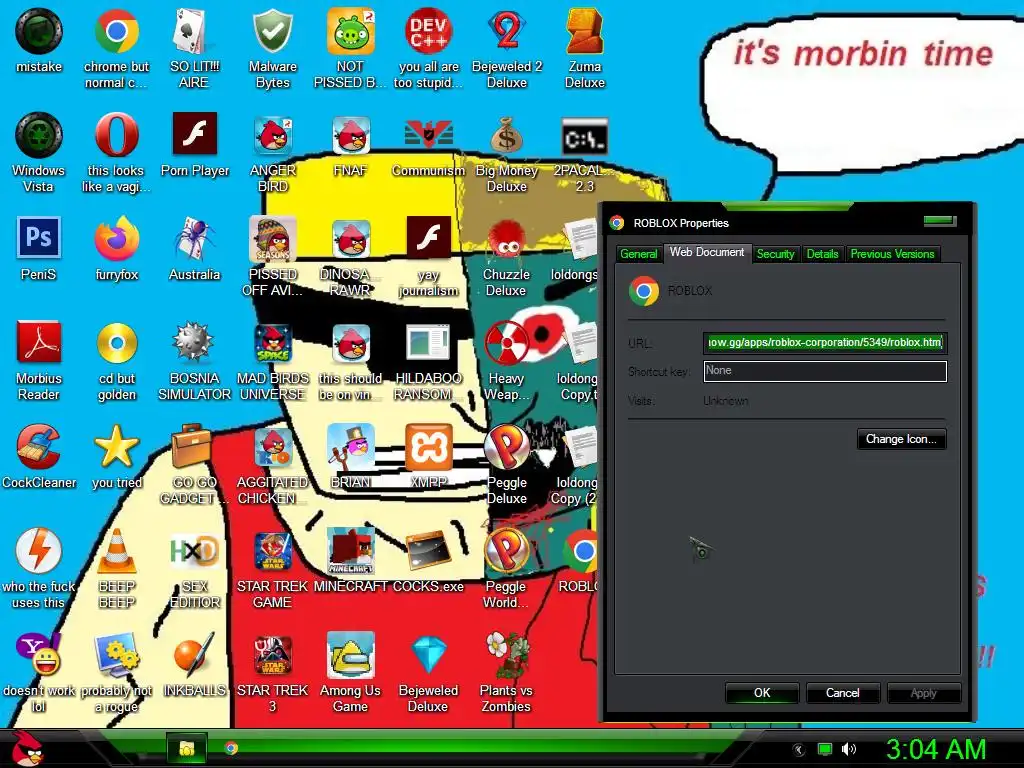Open the Yahoo 'doesn't work lol' icon
Viewport: 1024px width, 768px height.
(x=39, y=655)
